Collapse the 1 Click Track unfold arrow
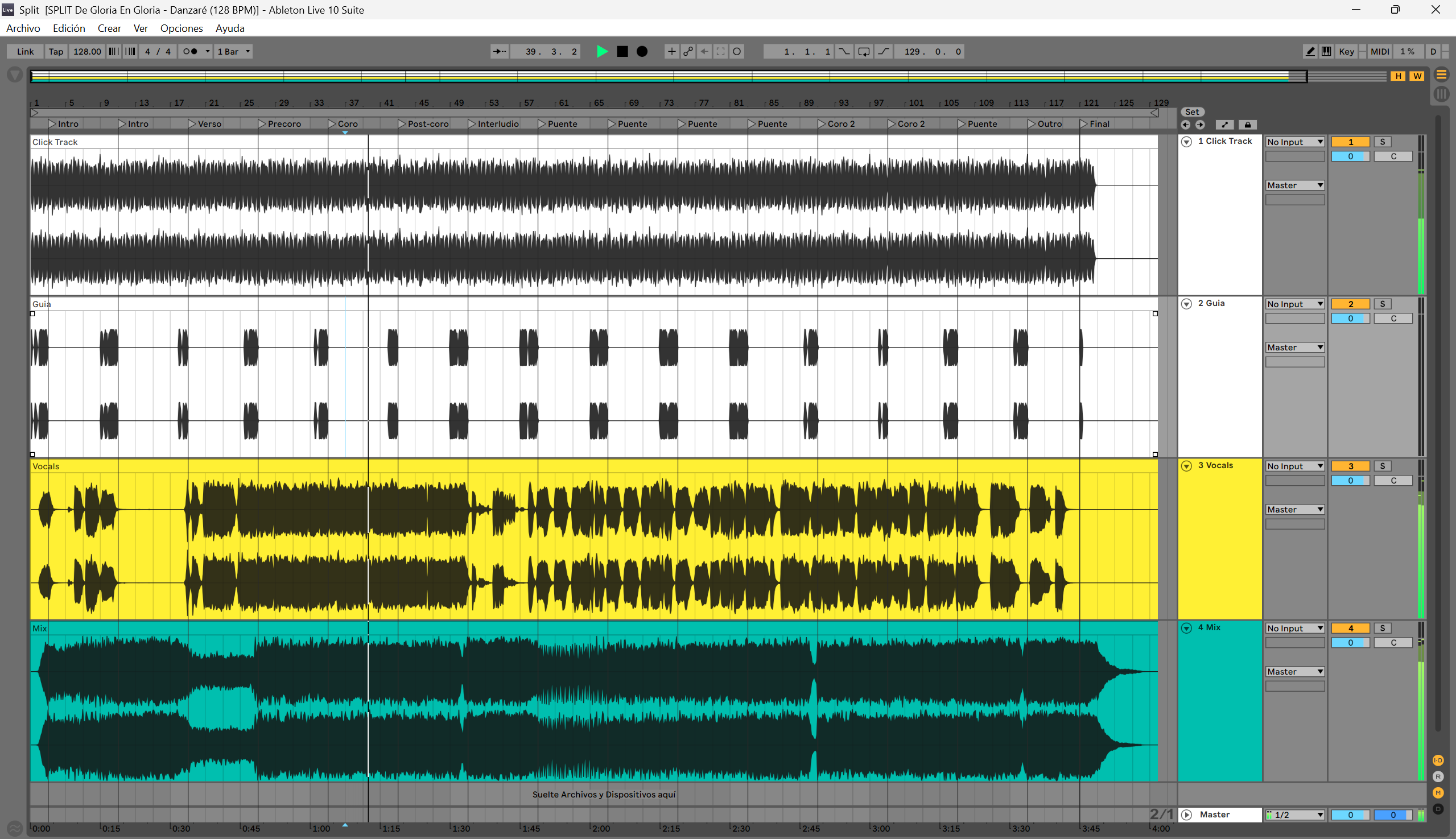 tap(1186, 142)
